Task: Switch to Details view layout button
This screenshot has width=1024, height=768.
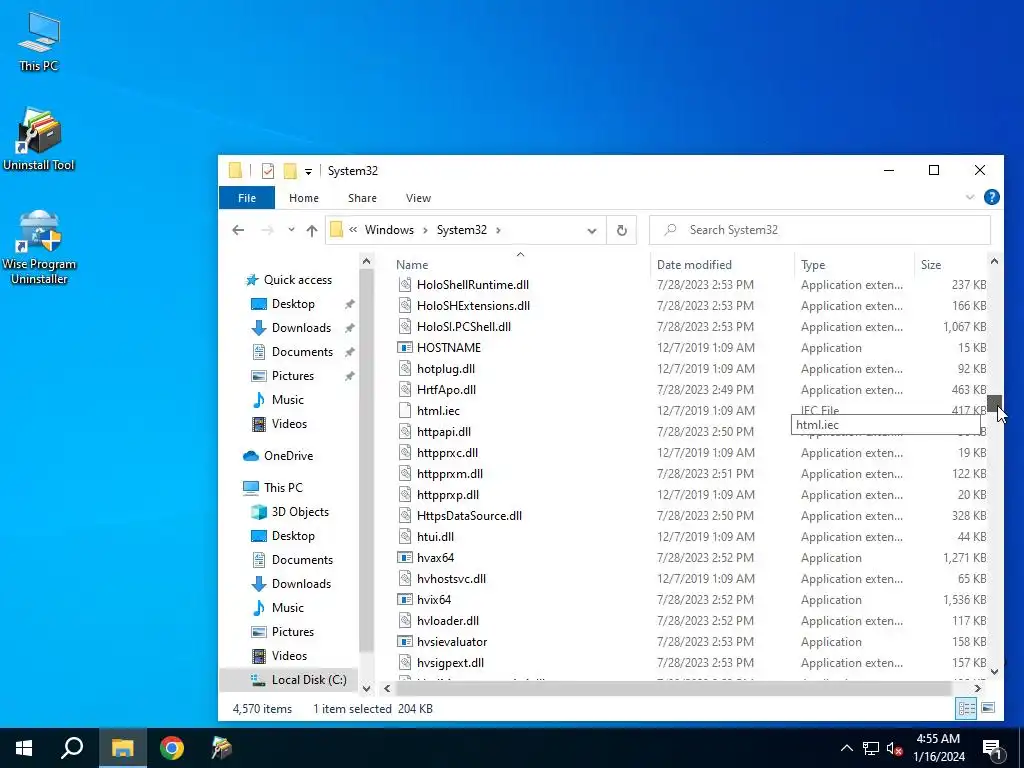Action: click(967, 708)
